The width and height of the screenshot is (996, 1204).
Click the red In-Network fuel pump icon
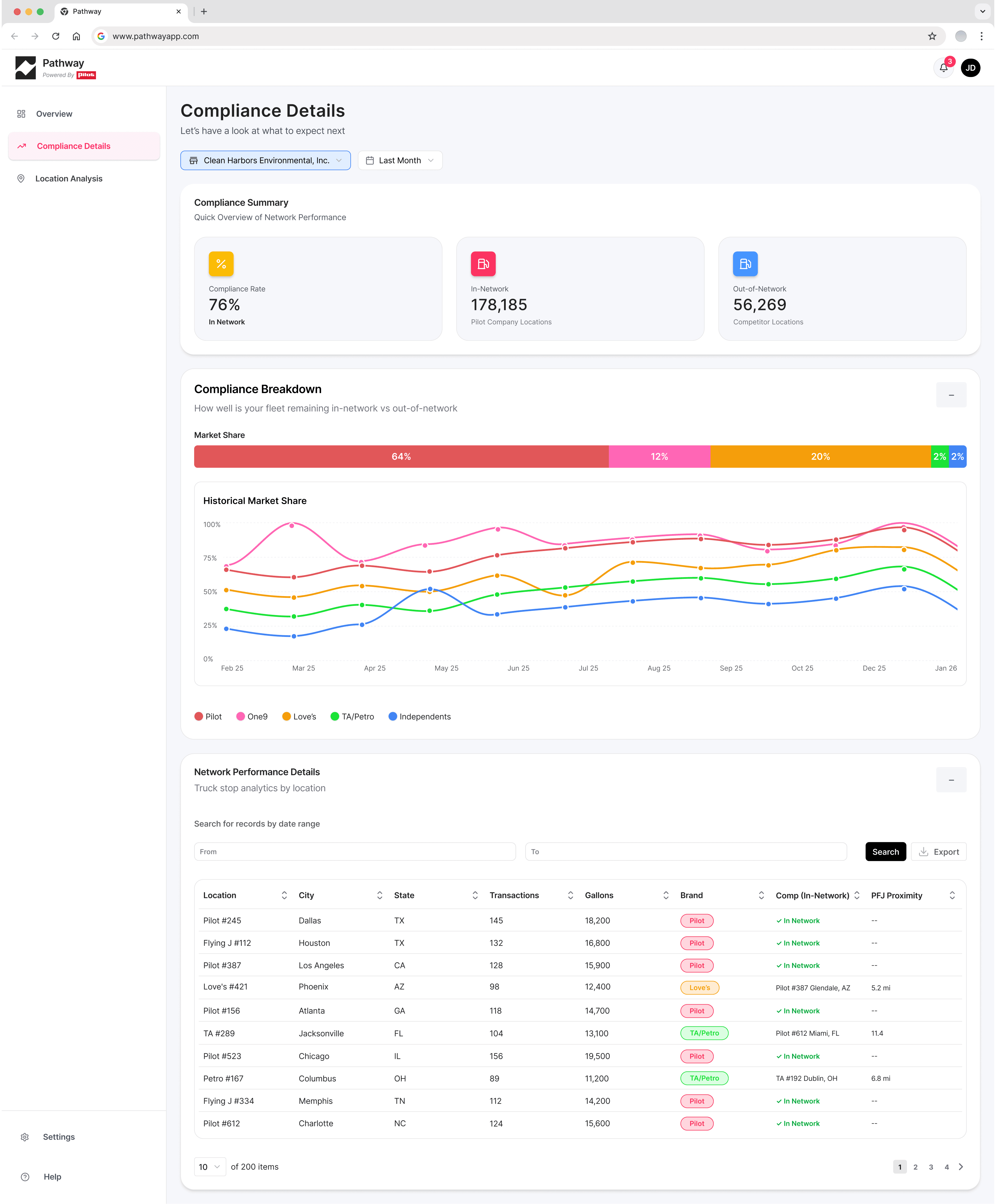coord(482,264)
